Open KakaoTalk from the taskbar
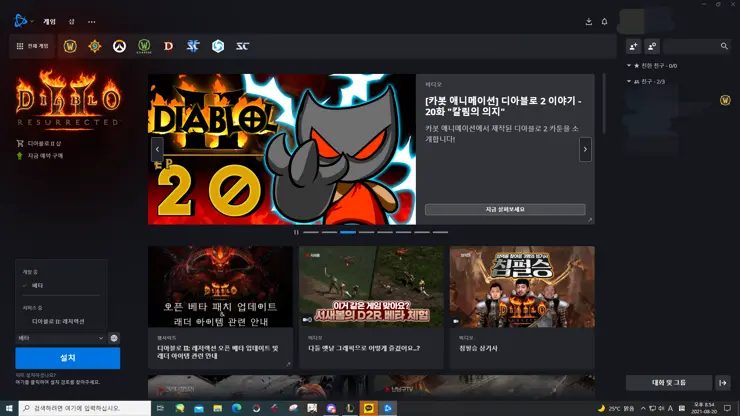Screen dimensions: 740x416 coord(369,408)
